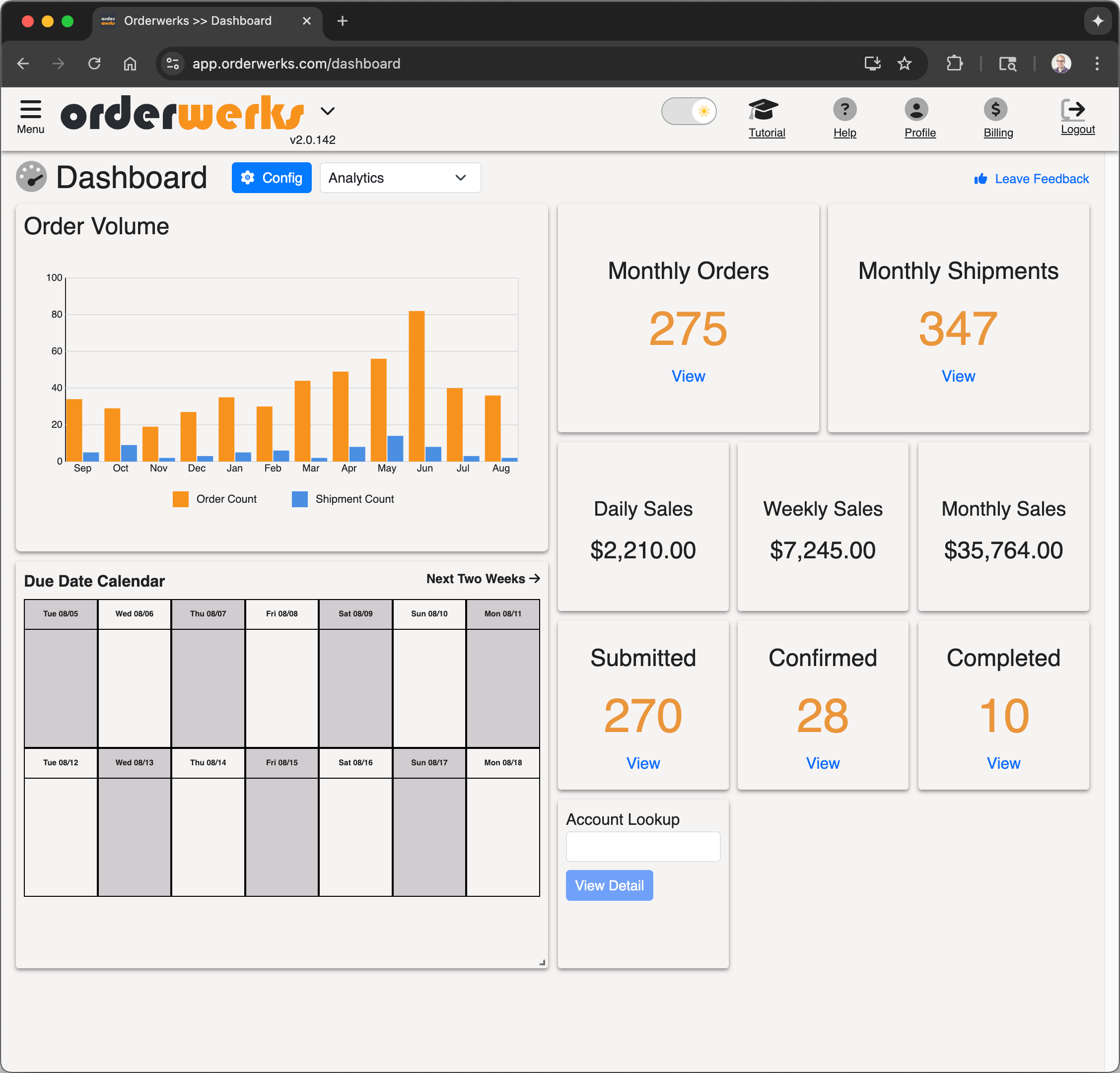Open the Next Two Weeks calendar view
The height and width of the screenshot is (1073, 1120).
pyautogui.click(x=482, y=579)
